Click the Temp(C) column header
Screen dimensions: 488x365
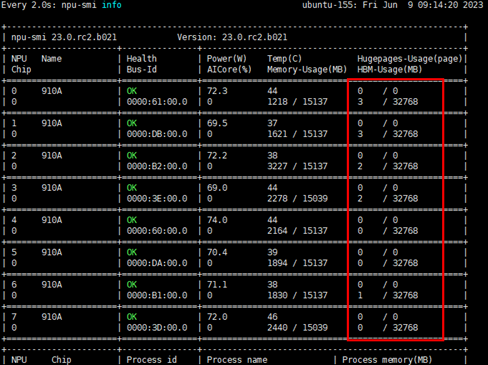pyautogui.click(x=284, y=59)
